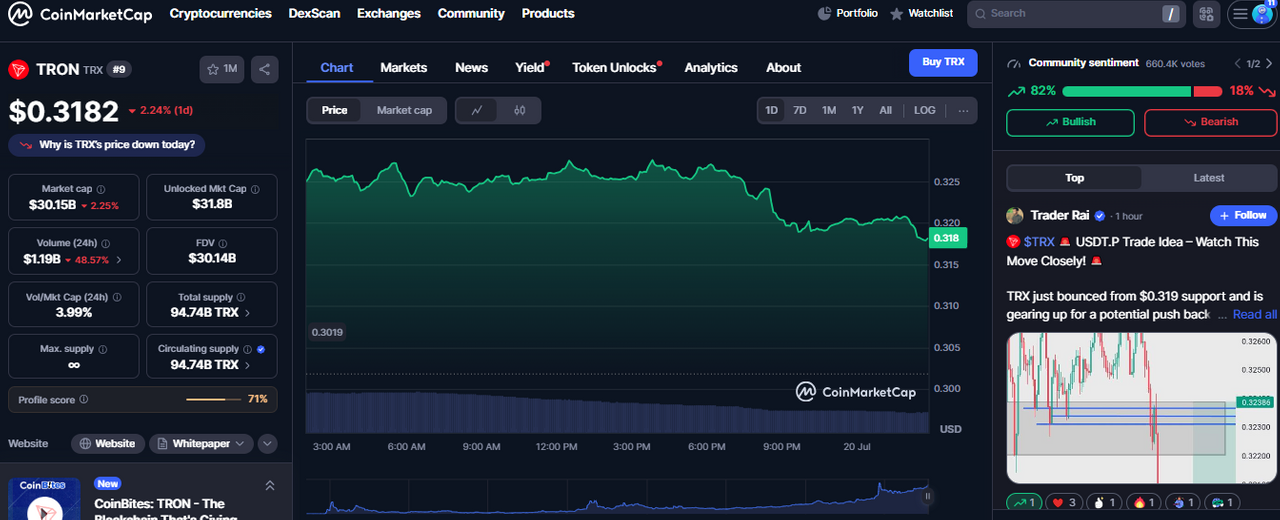Click Volume (24h) info icon

107,243
